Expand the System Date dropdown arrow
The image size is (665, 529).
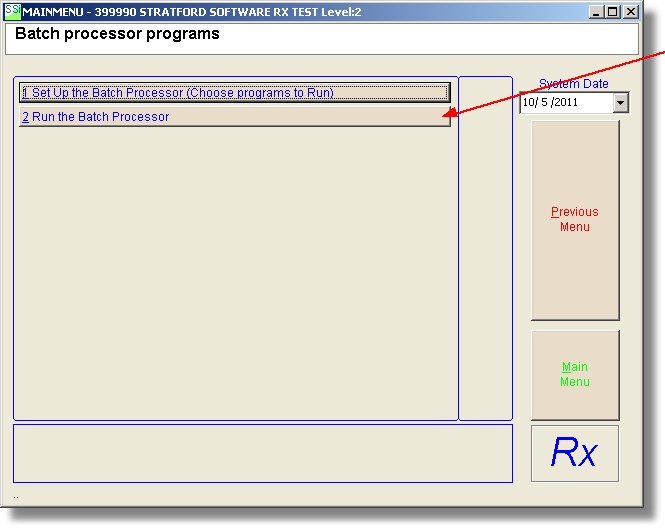tap(620, 102)
